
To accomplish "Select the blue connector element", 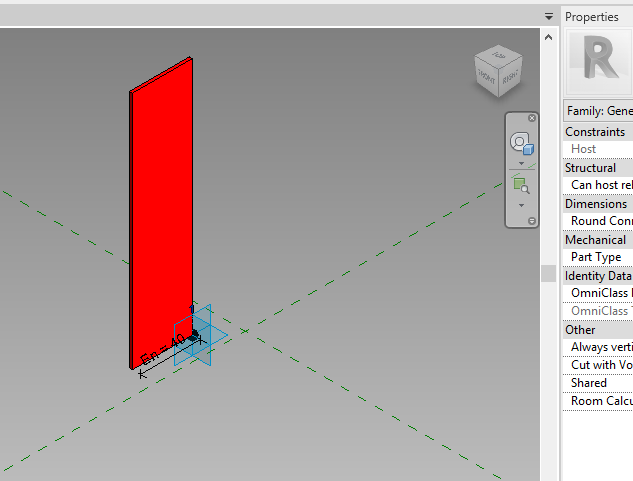I will (x=201, y=335).
